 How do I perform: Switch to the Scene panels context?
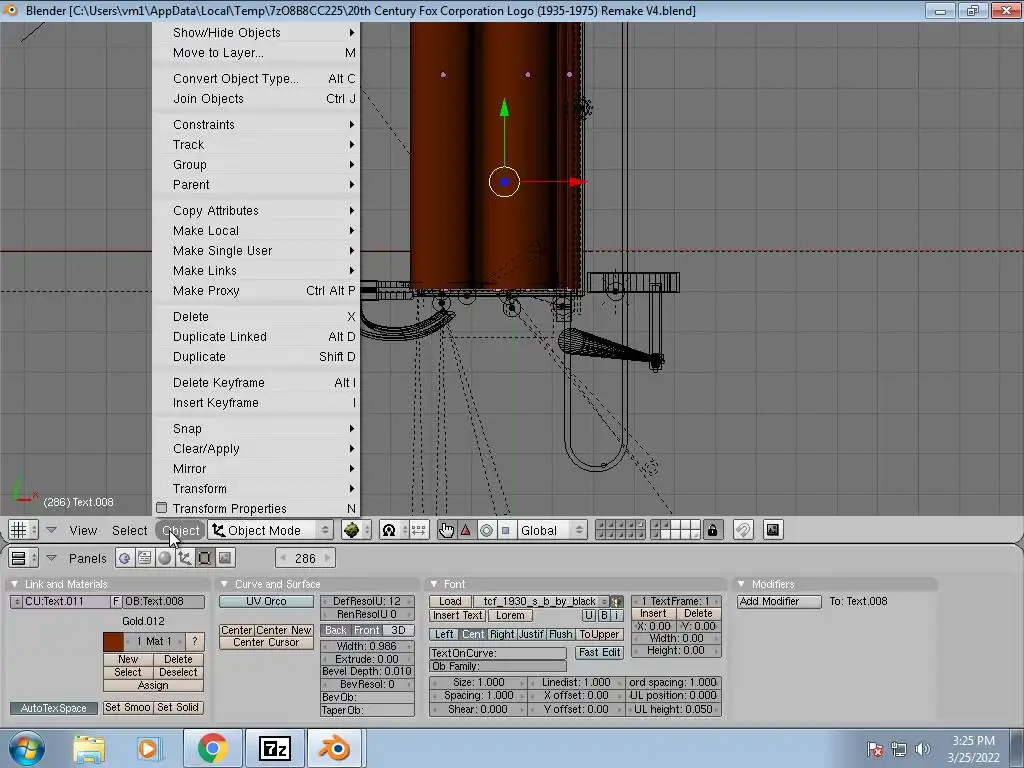(x=225, y=558)
